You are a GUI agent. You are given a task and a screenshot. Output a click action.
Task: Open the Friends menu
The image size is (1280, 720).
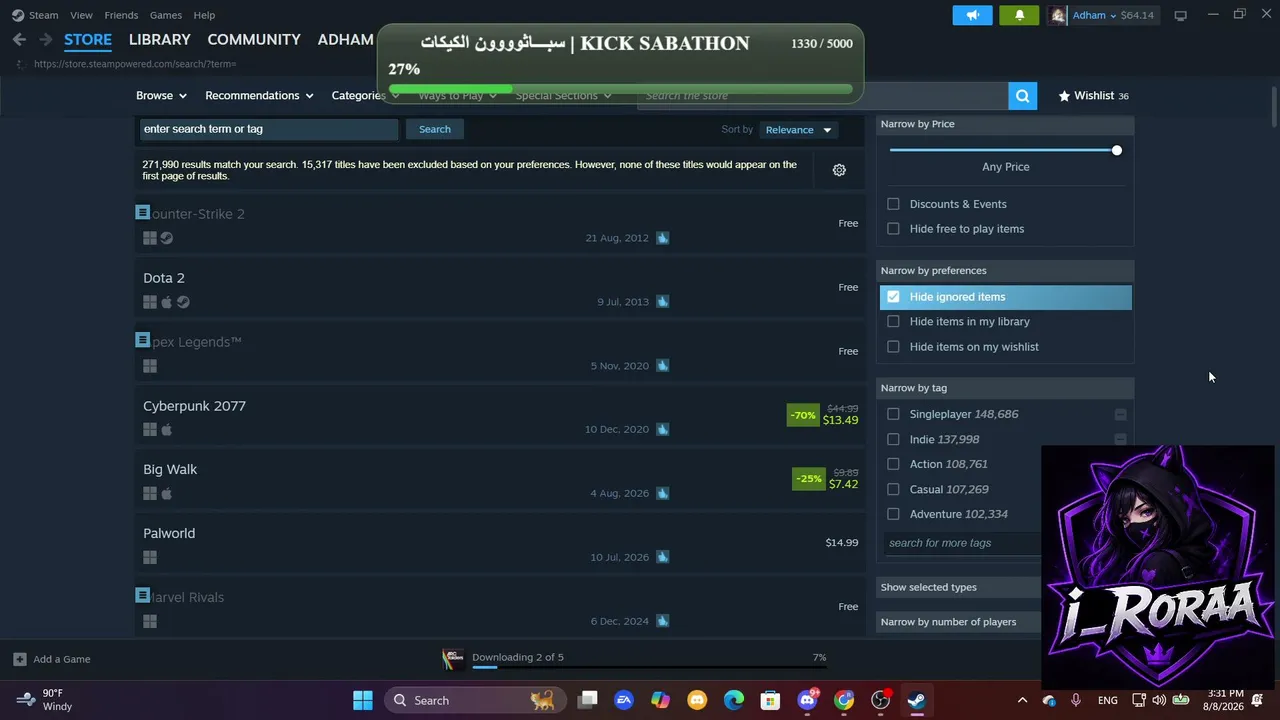tap(121, 15)
